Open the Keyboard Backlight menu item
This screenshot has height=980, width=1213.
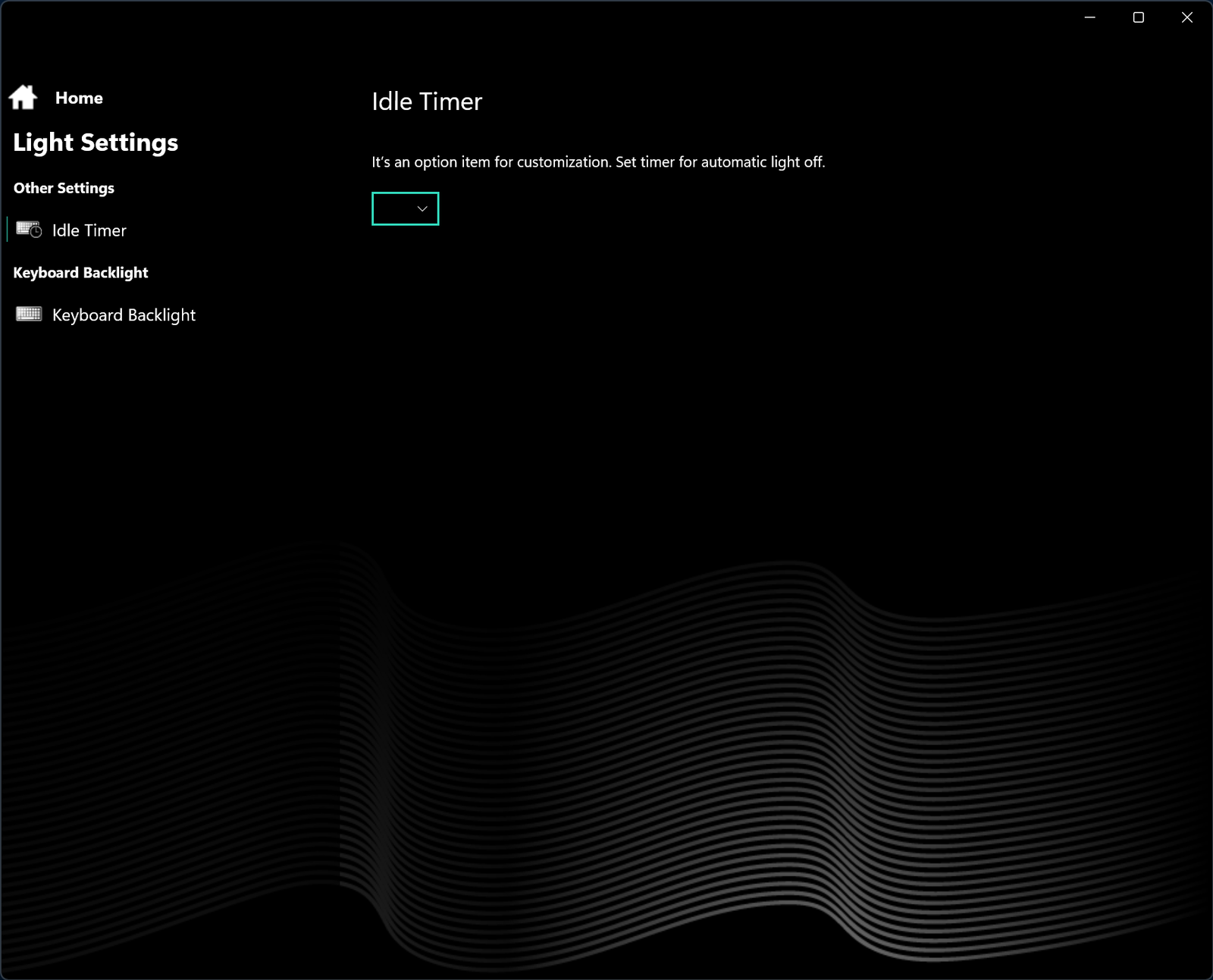pyautogui.click(x=124, y=315)
